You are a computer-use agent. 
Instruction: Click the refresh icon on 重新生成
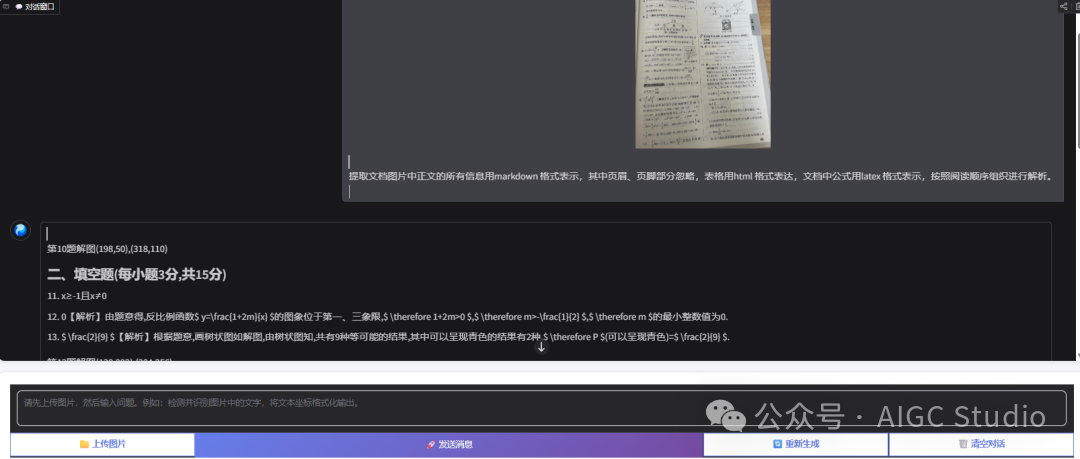click(778, 445)
